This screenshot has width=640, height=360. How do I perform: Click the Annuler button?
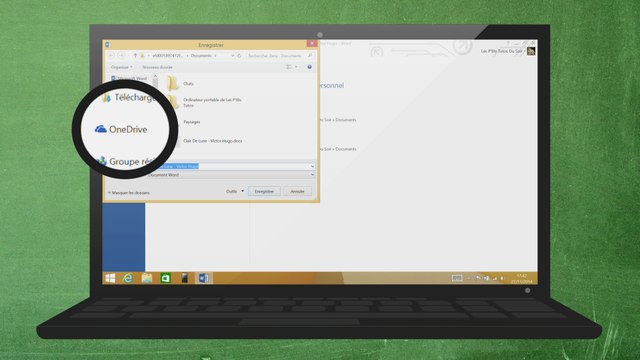[x=297, y=191]
